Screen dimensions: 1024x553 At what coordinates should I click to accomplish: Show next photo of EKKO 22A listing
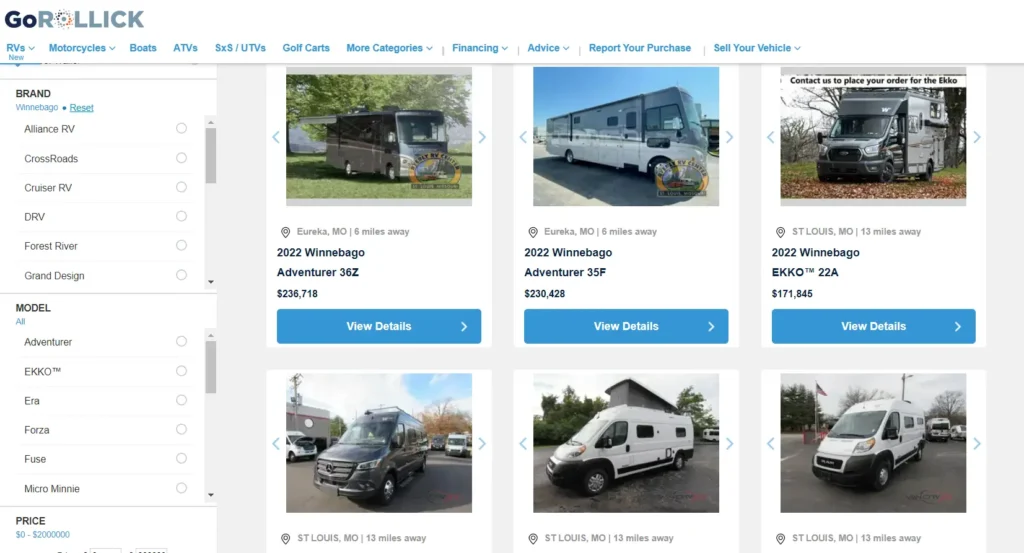(977, 137)
